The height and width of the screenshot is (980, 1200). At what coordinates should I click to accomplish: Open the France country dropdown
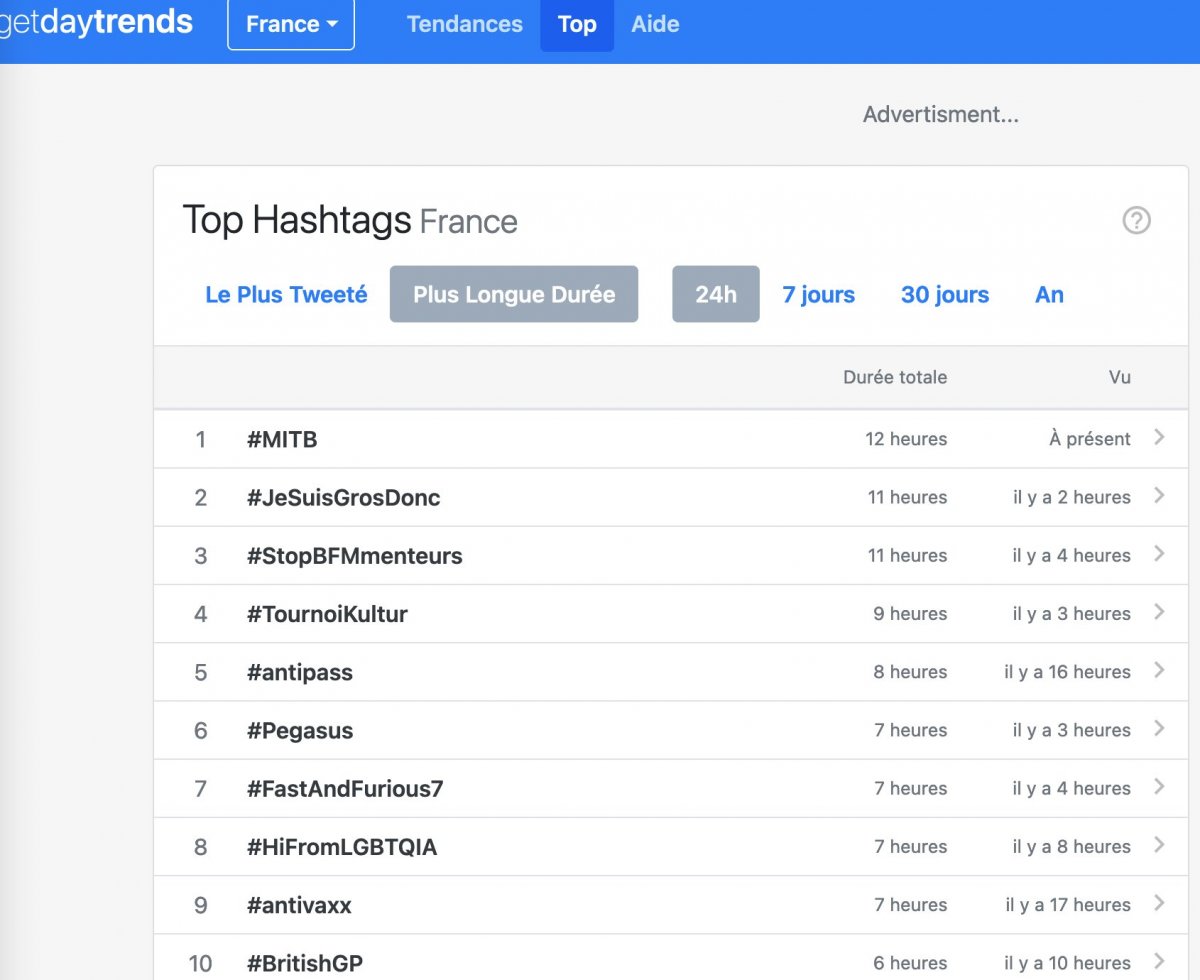click(x=291, y=24)
